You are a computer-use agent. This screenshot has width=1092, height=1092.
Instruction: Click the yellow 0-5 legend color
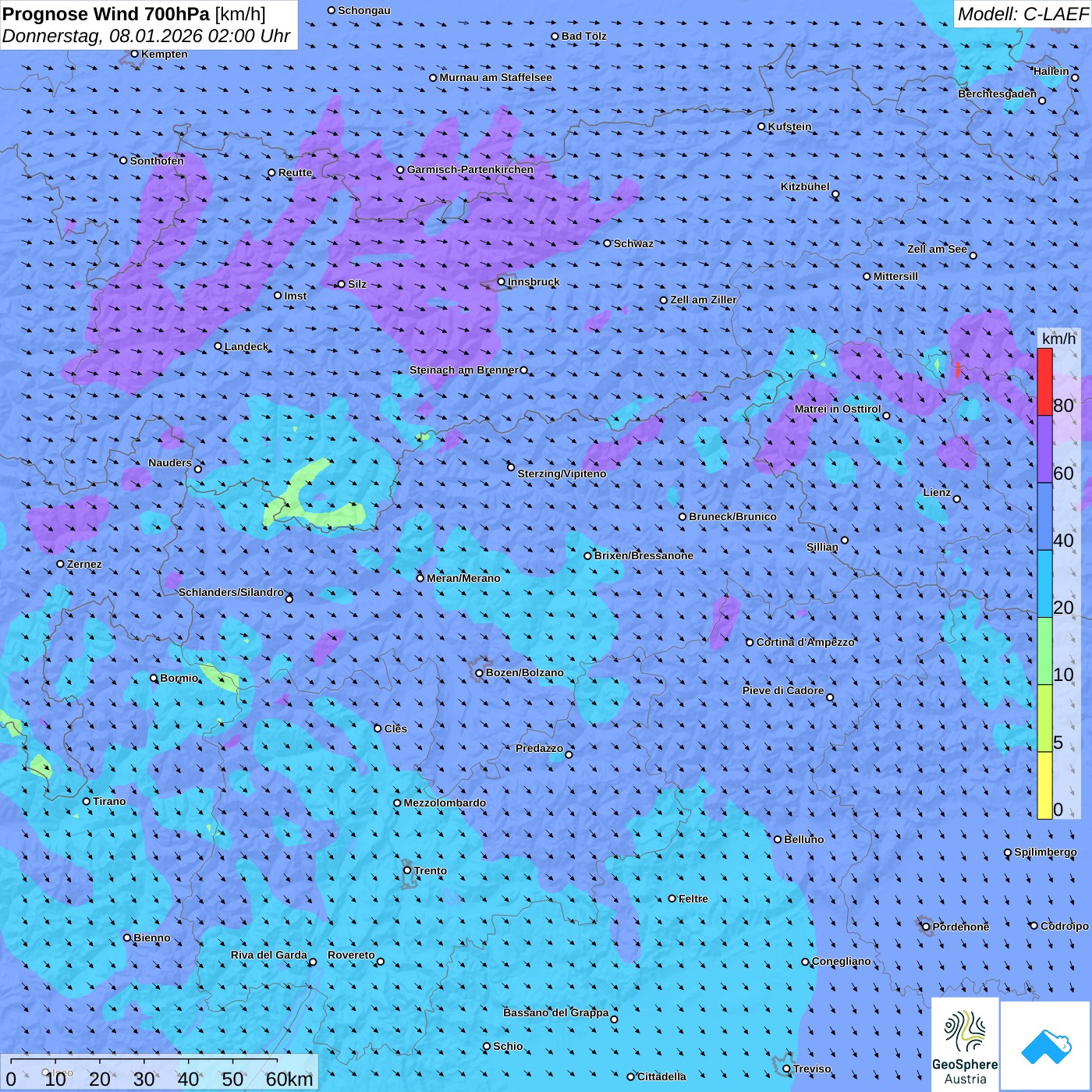tap(1044, 785)
